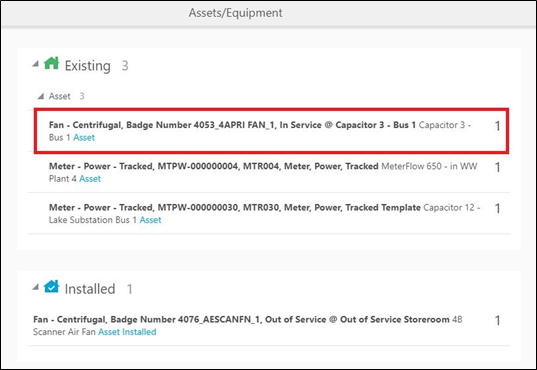This screenshot has width=537, height=370.
Task: Open the Asset Installed link
Action: (x=127, y=332)
